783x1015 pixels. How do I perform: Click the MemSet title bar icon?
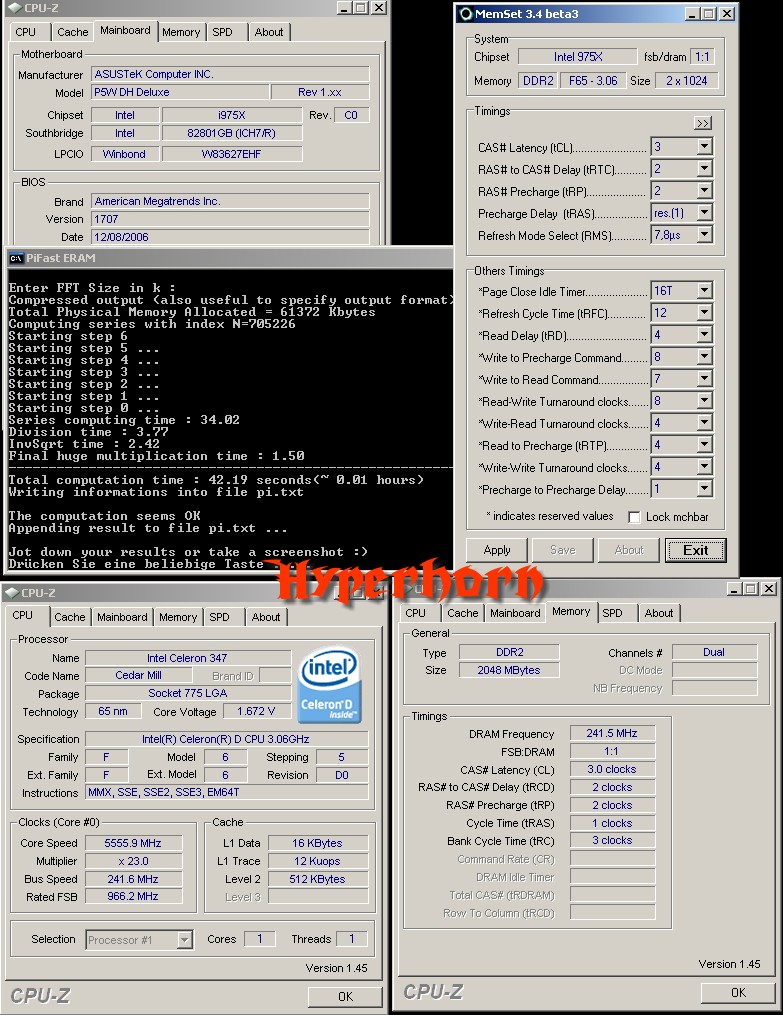[x=465, y=14]
